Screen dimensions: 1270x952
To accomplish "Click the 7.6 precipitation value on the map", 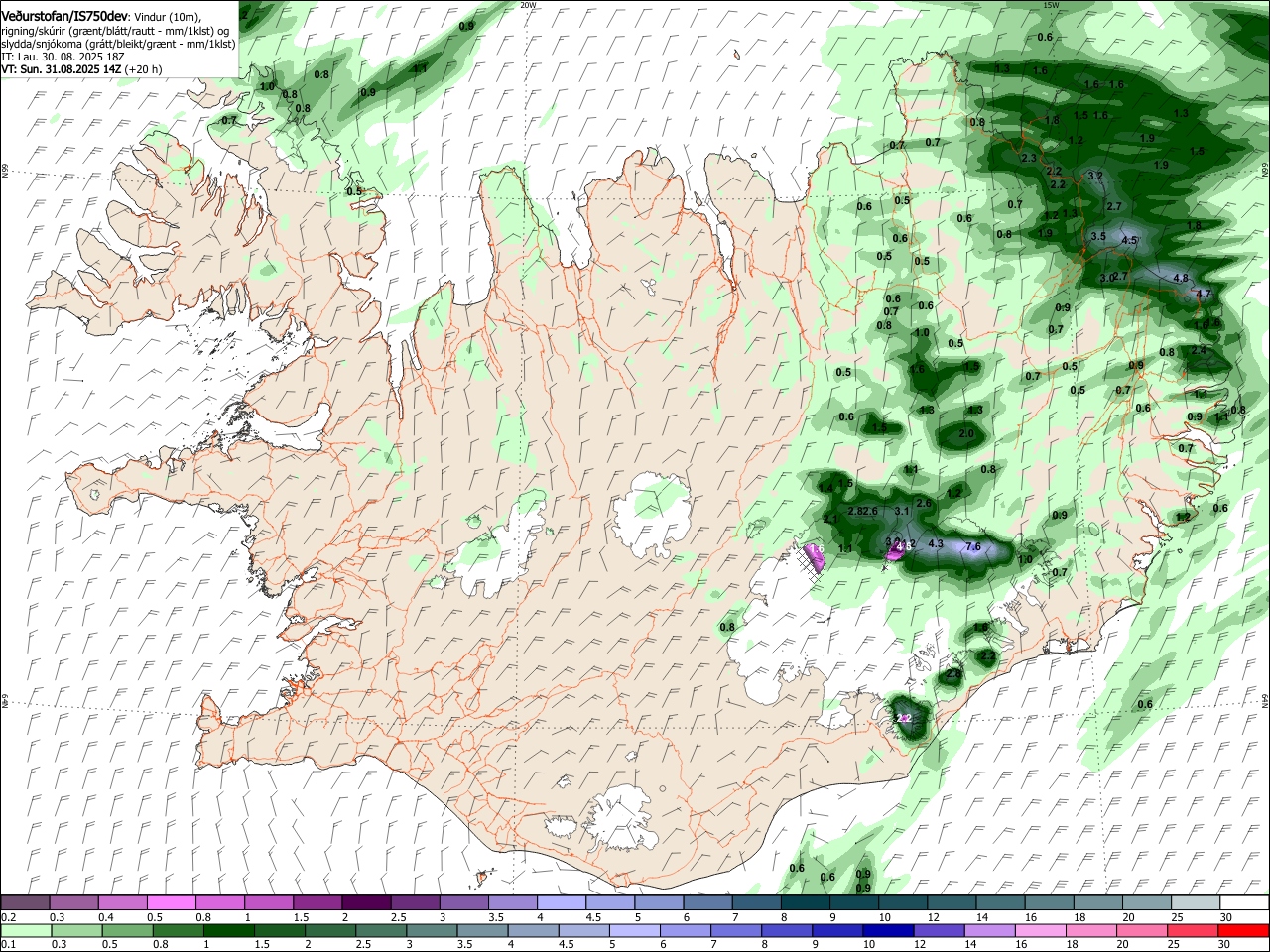I will (x=973, y=546).
